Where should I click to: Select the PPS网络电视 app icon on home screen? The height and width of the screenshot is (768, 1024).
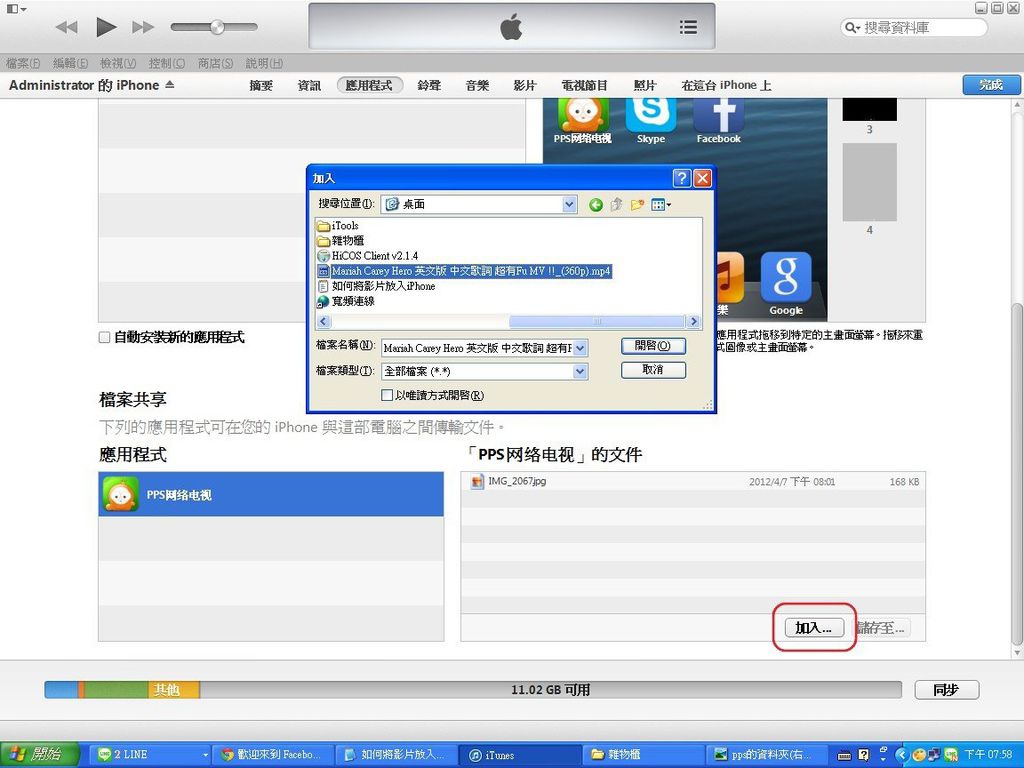coord(582,120)
